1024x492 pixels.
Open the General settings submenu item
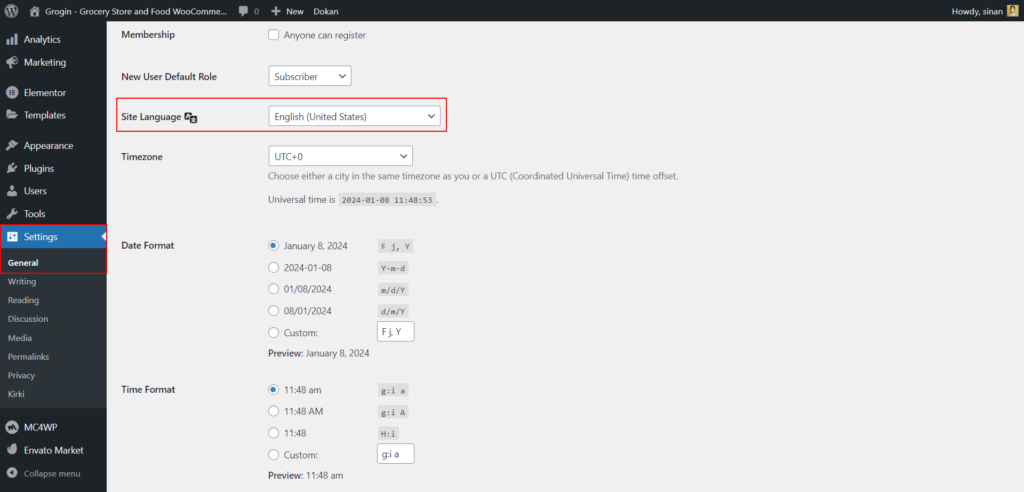23,263
